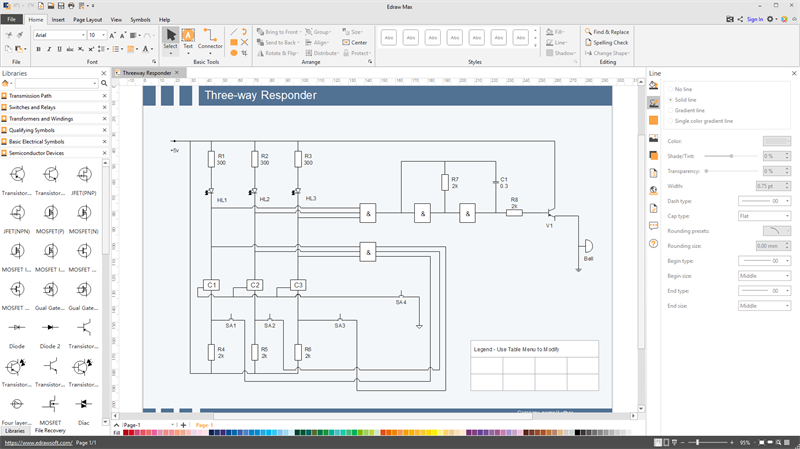Click the Save icon in quick access toolbar

click(61, 6)
